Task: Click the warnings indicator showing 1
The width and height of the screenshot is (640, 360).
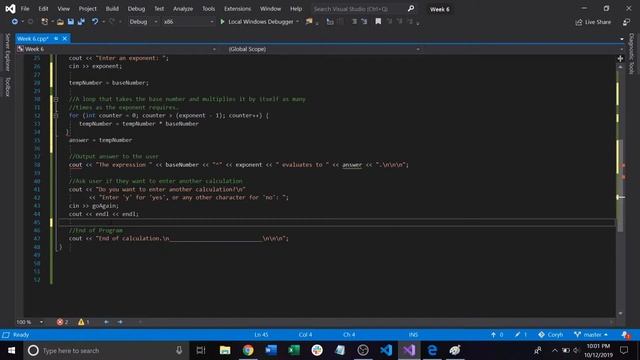Action: pos(84,322)
